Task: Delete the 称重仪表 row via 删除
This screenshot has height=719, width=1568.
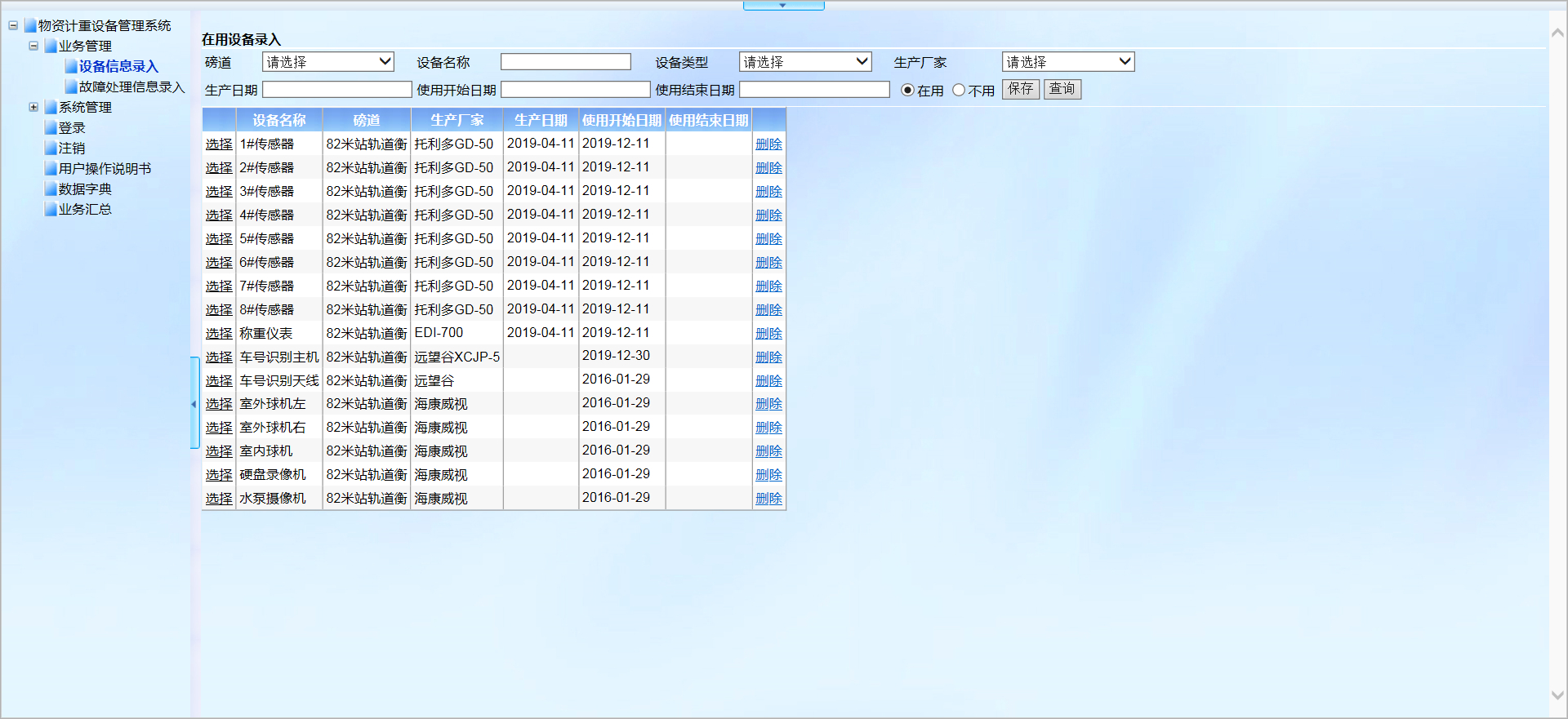Action: tap(768, 333)
